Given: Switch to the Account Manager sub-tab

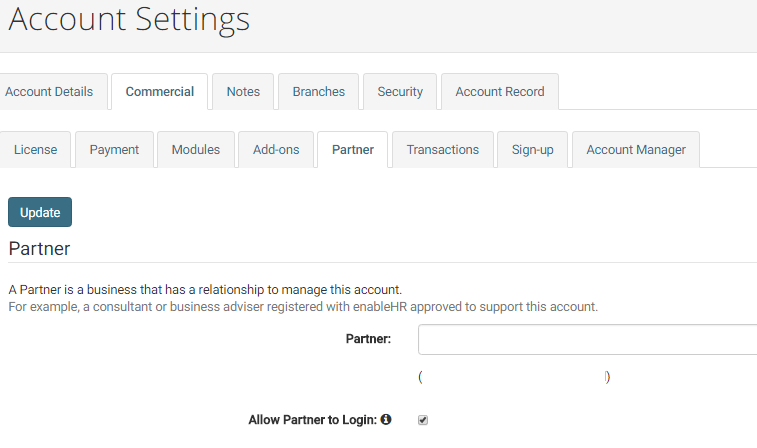Looking at the screenshot, I should 636,150.
